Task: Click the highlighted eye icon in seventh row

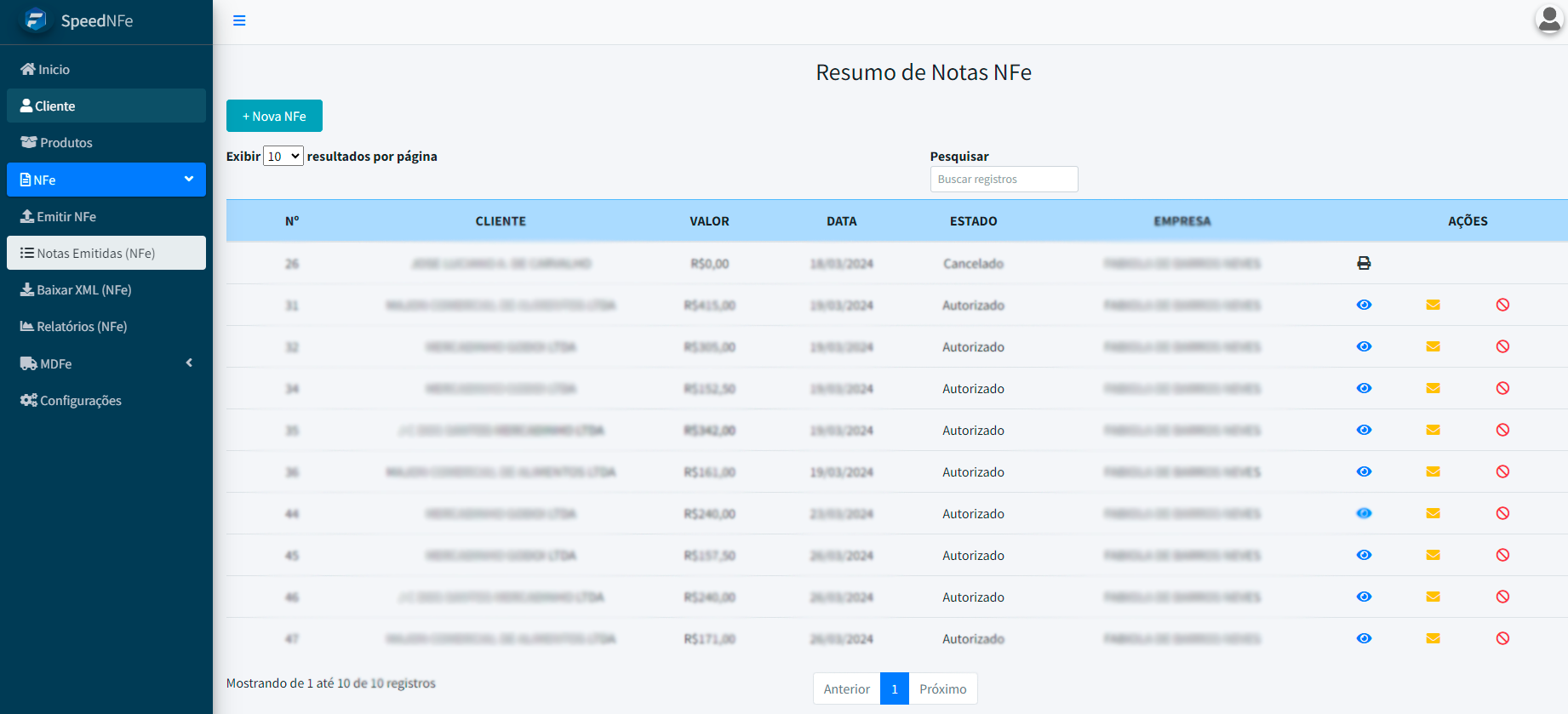Action: pyautogui.click(x=1364, y=513)
